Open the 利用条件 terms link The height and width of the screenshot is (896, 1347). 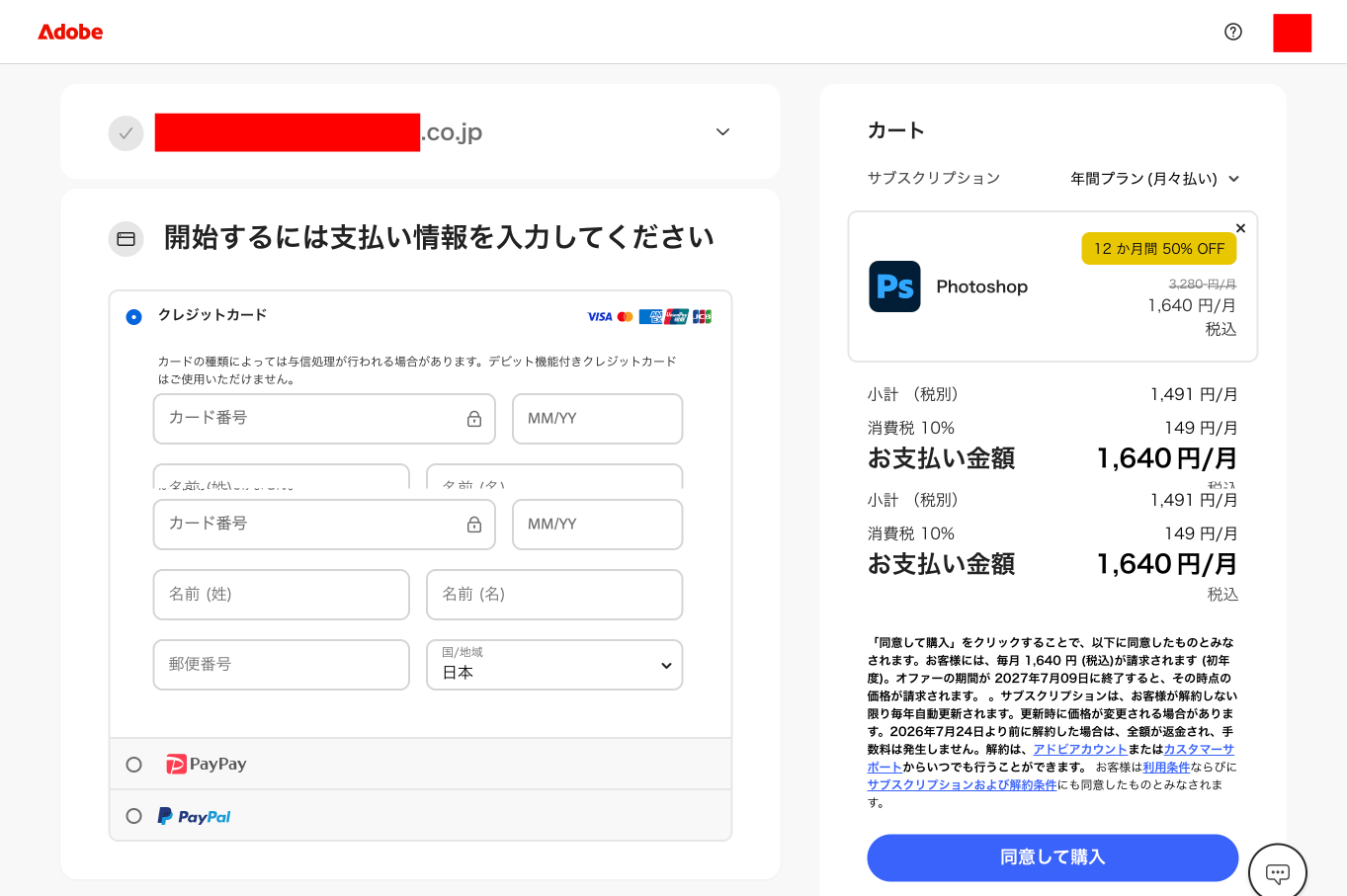[x=1166, y=768]
